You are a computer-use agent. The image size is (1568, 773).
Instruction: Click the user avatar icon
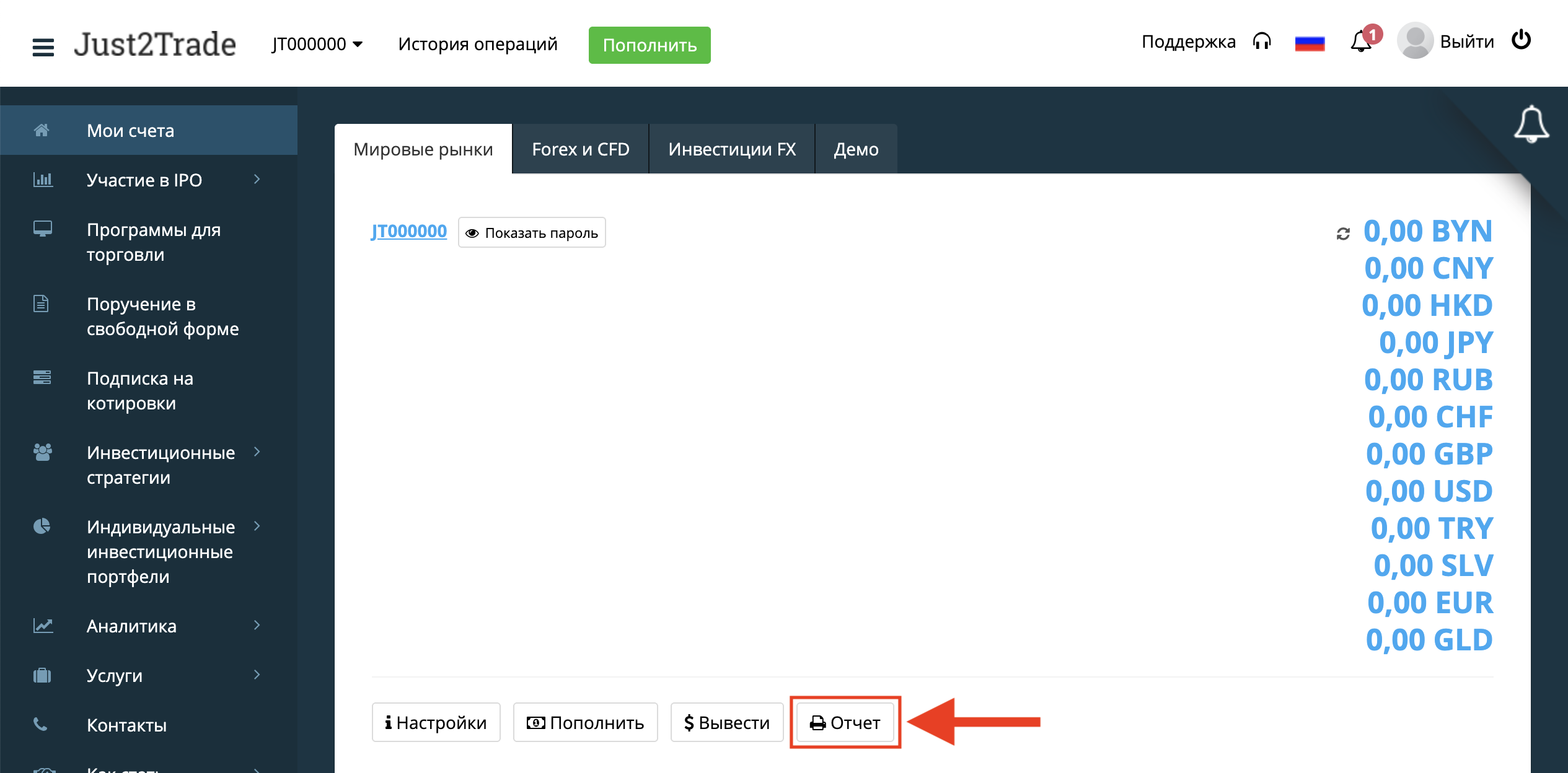pos(1415,41)
